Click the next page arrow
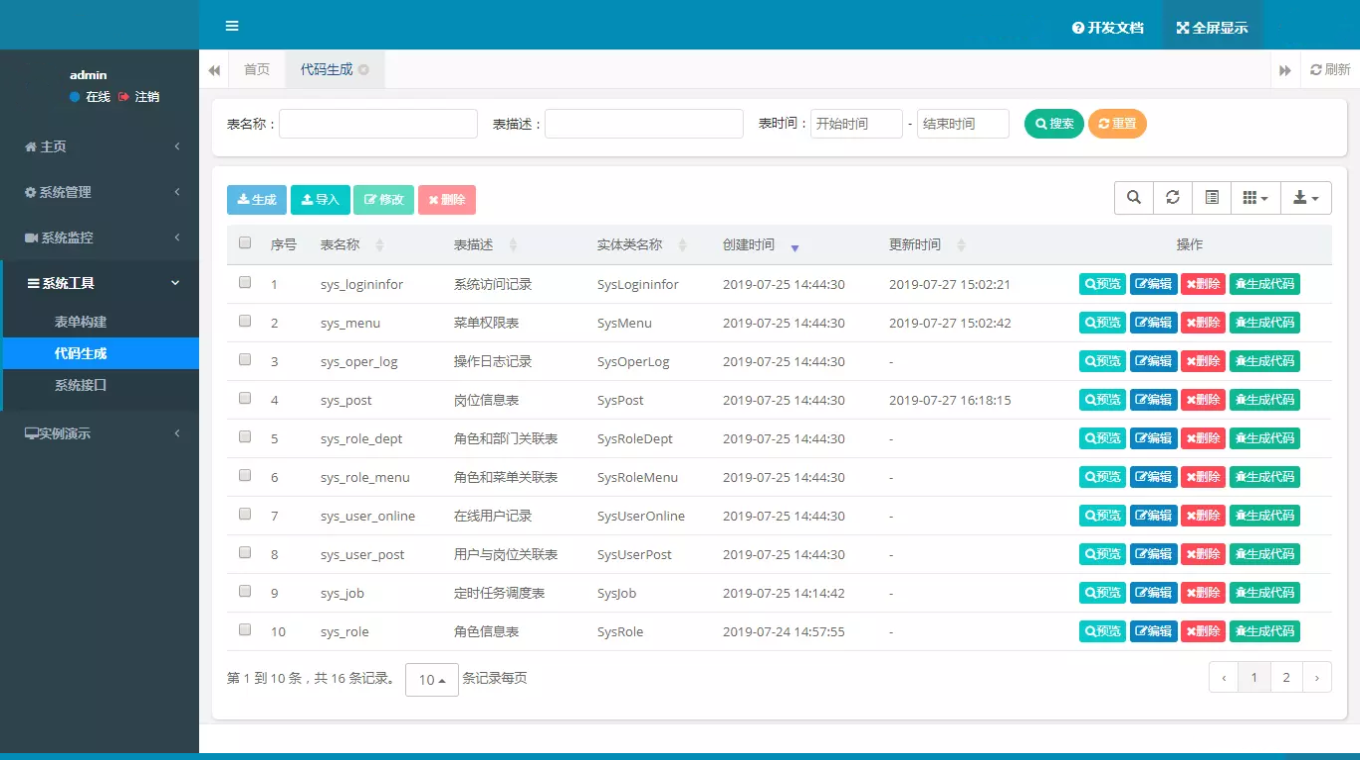The height and width of the screenshot is (760, 1360). point(1317,678)
